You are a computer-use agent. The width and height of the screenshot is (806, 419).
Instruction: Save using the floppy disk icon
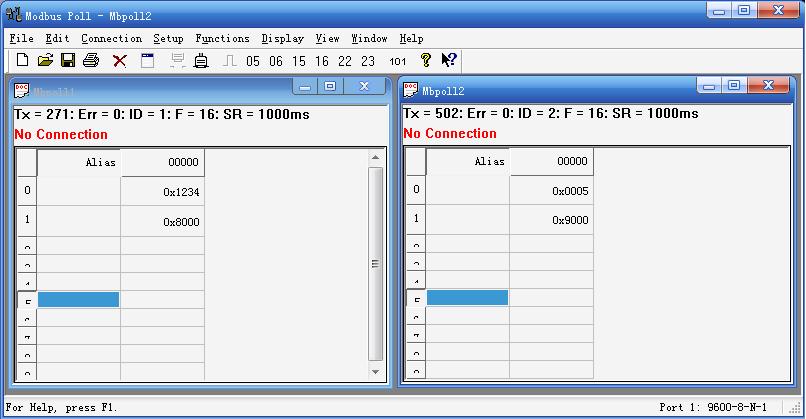(68, 61)
